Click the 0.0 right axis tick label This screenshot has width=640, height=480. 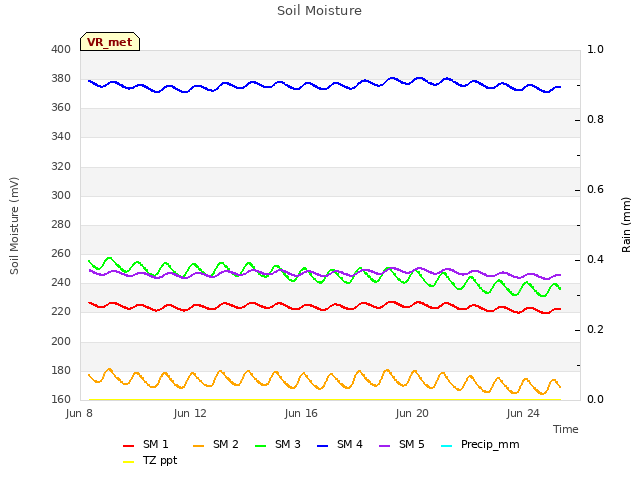coord(595,399)
